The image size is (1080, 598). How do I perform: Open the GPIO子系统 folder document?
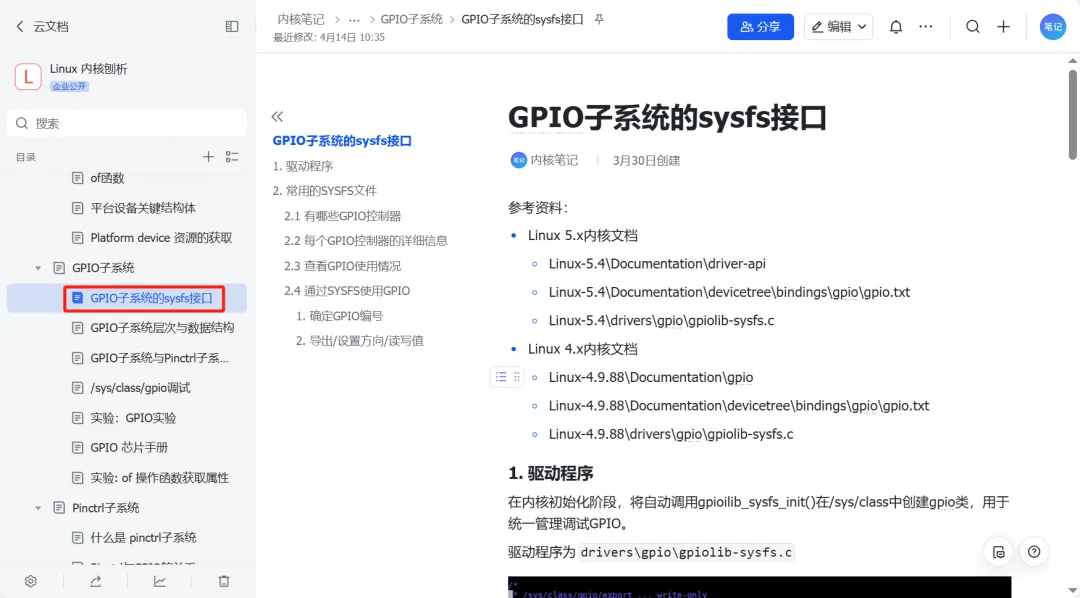[103, 267]
